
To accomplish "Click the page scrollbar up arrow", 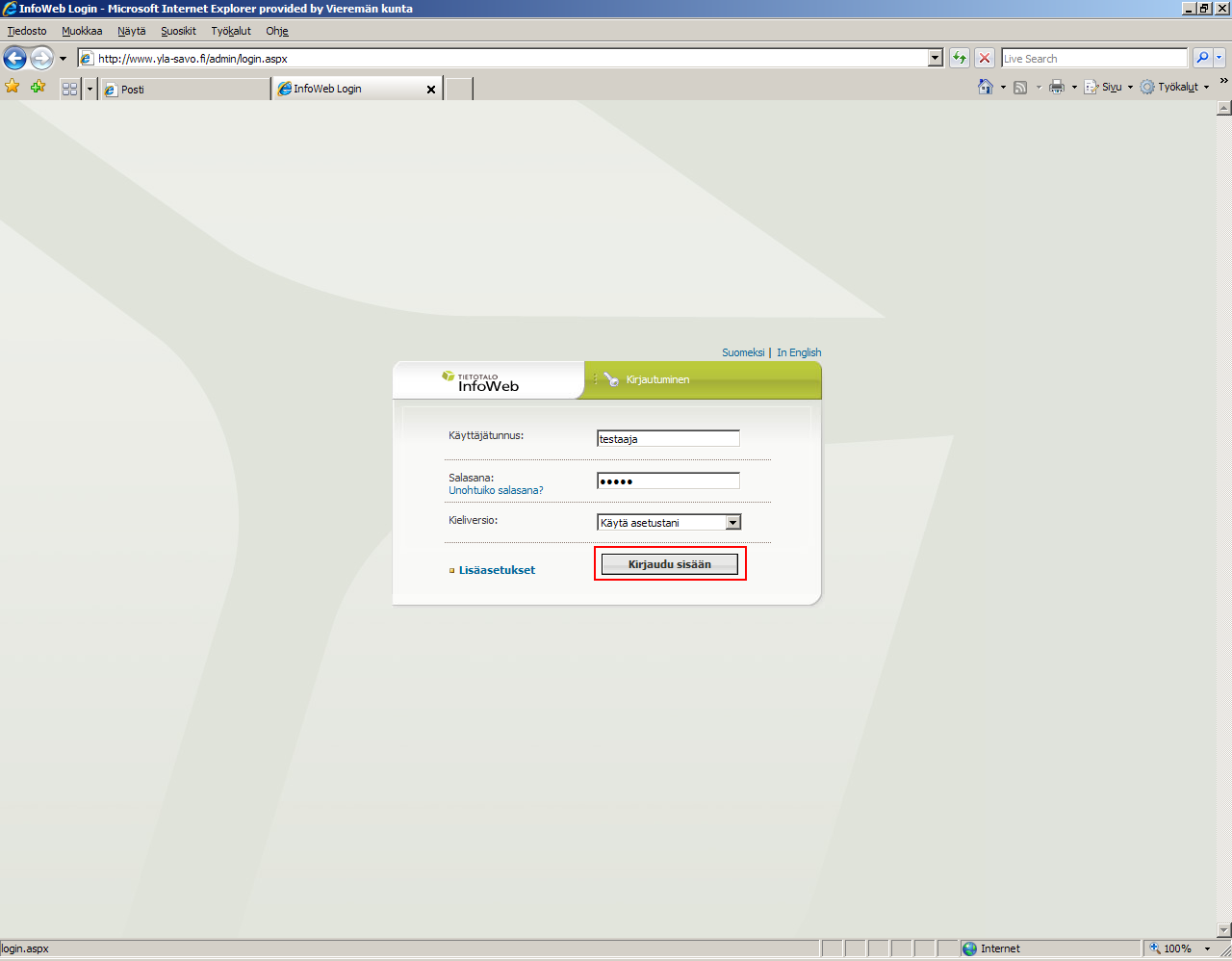I will [x=1224, y=108].
